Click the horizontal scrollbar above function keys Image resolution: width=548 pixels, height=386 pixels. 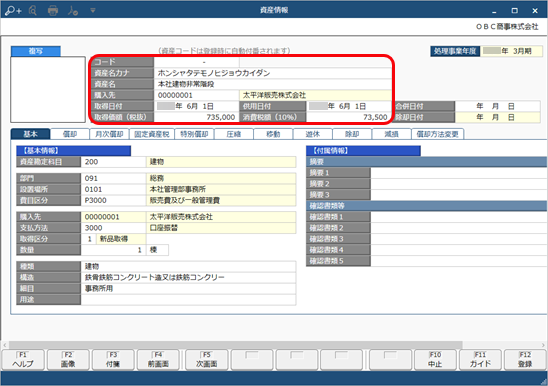tap(236, 345)
